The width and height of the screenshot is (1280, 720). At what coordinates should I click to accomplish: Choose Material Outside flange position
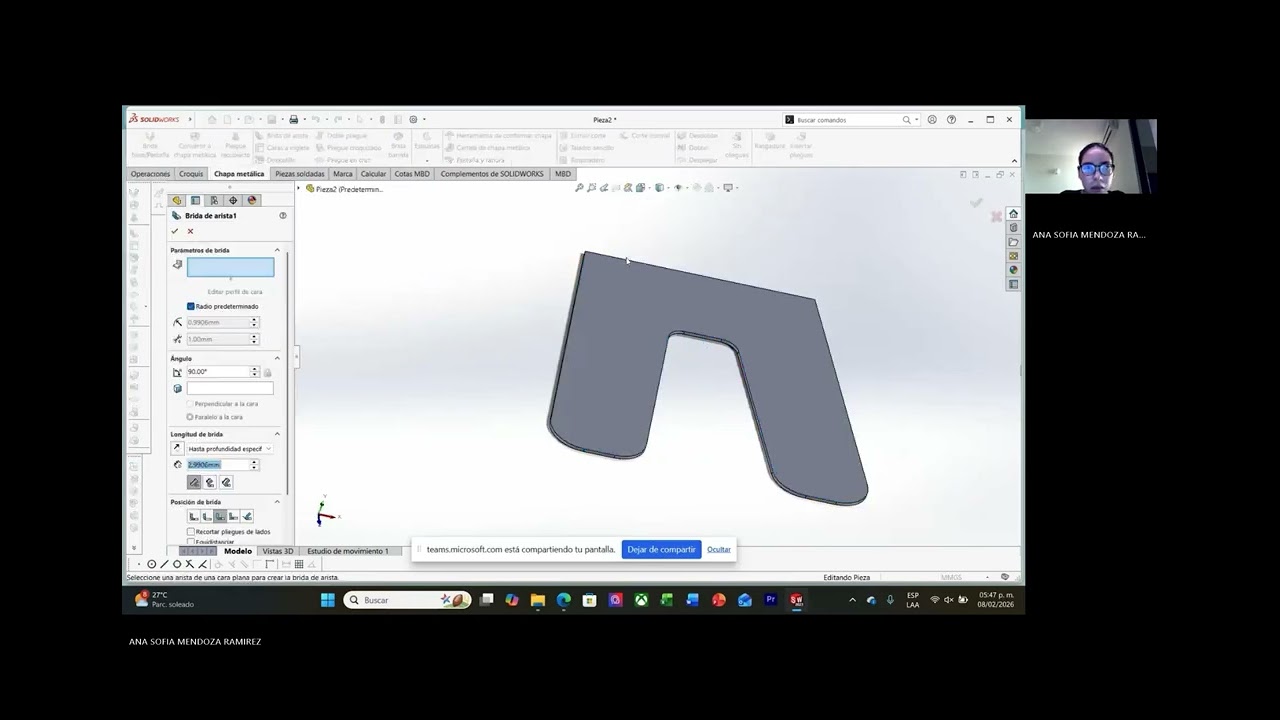(207, 516)
